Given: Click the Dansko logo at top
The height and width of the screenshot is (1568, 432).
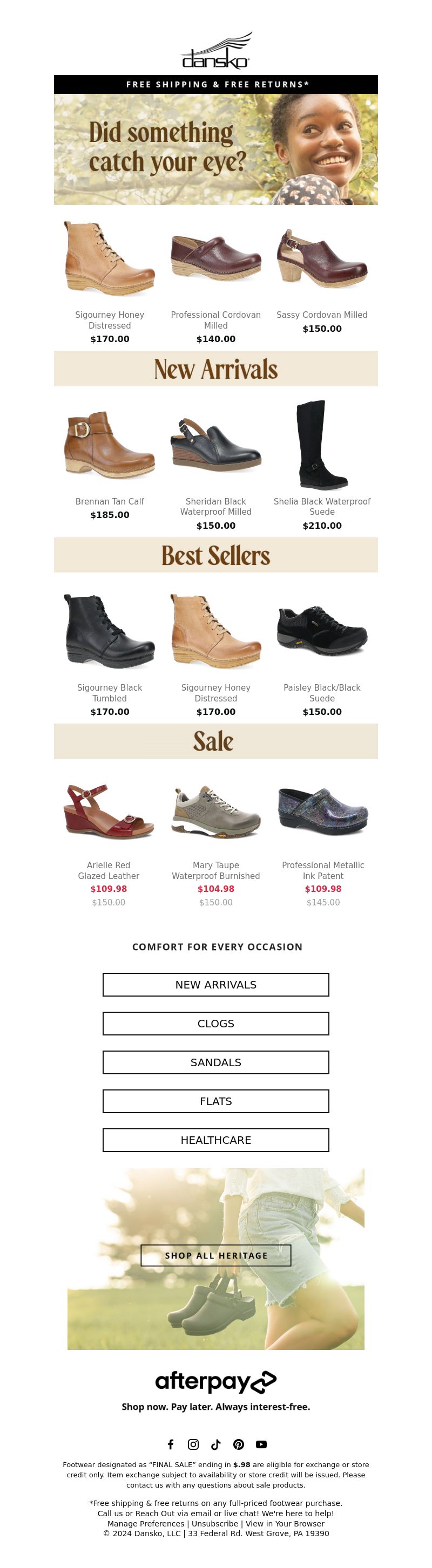Looking at the screenshot, I should click(215, 51).
